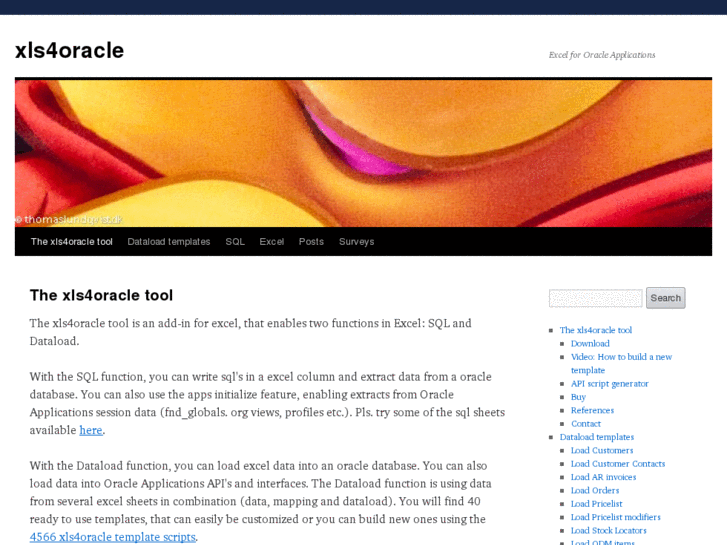Open the '4566 xls4oracle template scripts' link

pos(113,537)
